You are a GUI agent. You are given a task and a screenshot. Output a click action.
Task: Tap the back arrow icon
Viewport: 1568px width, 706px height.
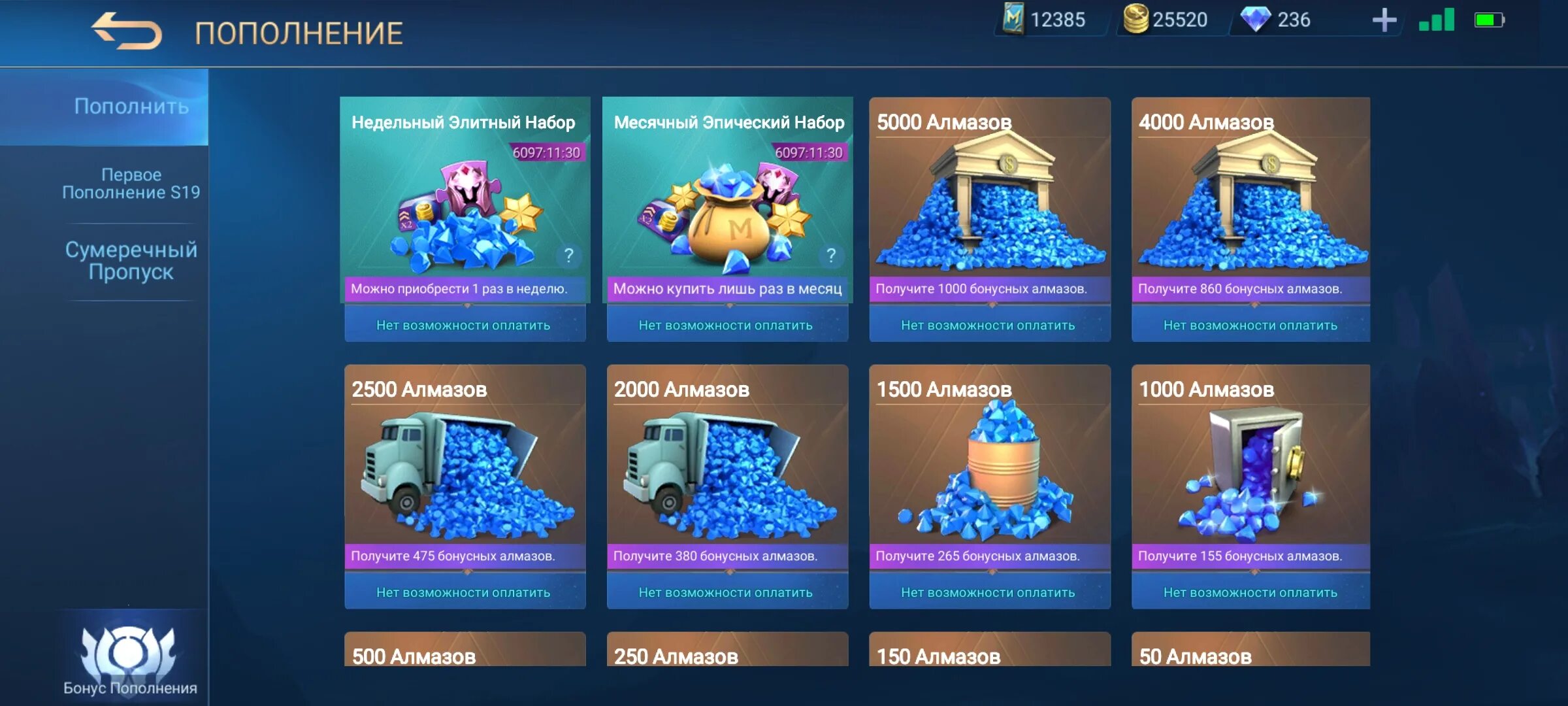tap(127, 31)
